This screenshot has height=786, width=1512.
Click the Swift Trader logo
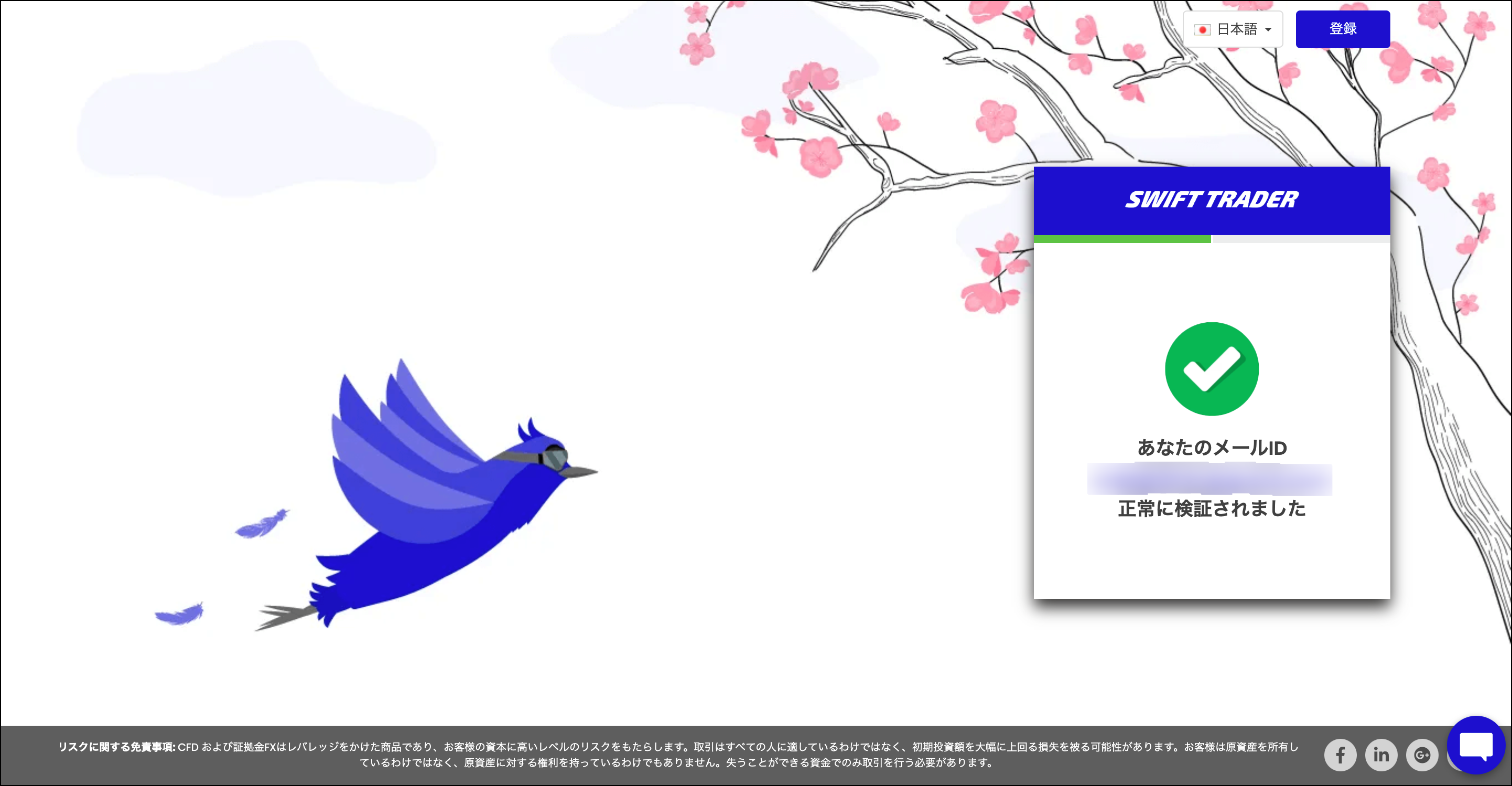[x=1212, y=200]
